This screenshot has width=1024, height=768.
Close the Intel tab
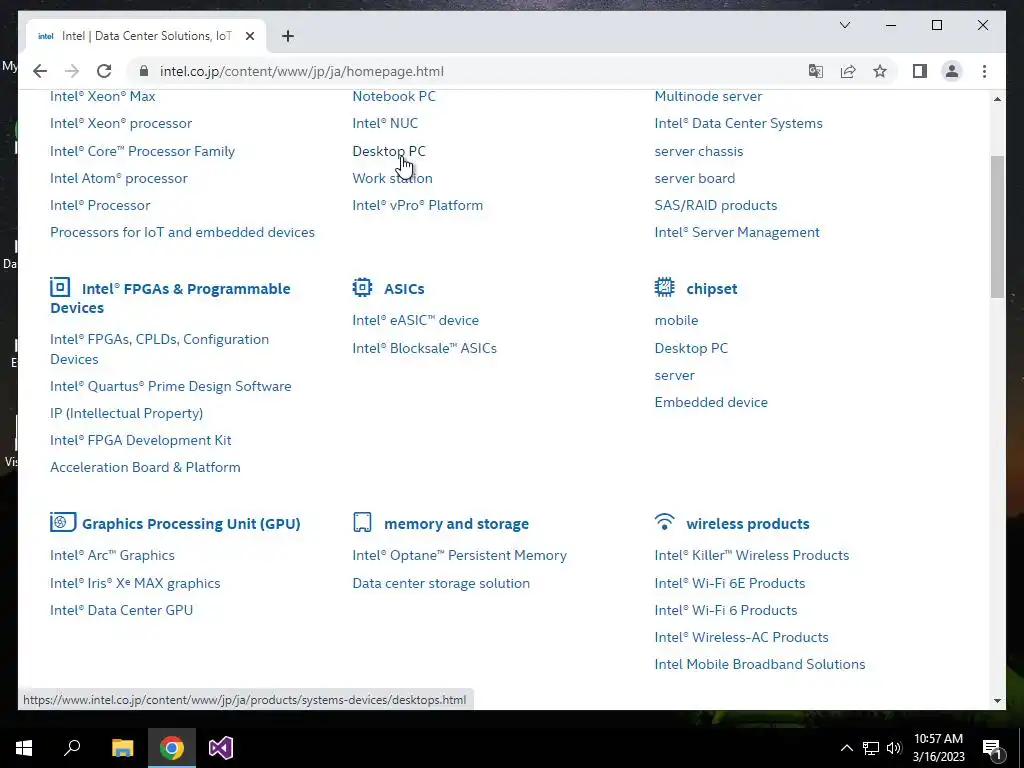click(249, 36)
